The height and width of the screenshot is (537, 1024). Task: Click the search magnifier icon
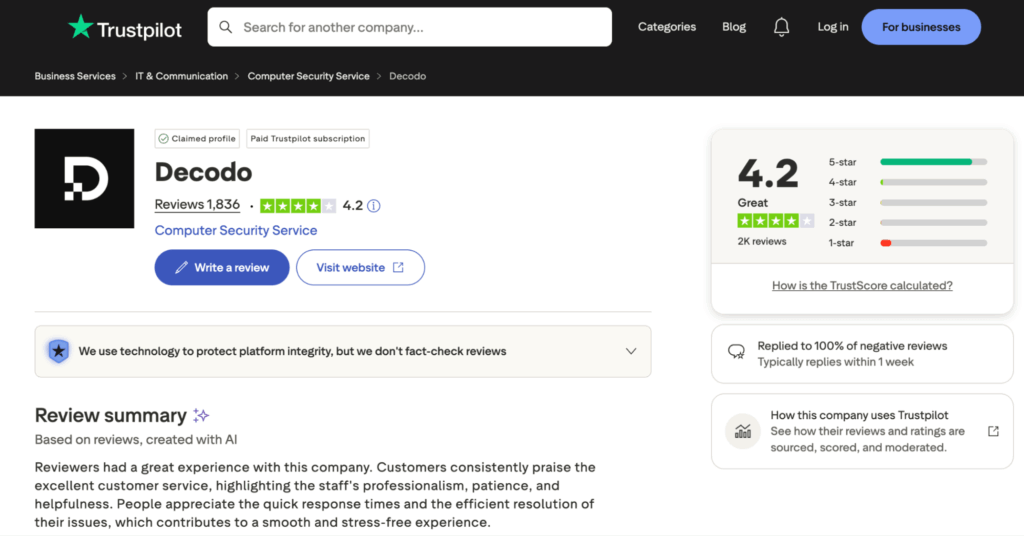[x=225, y=27]
